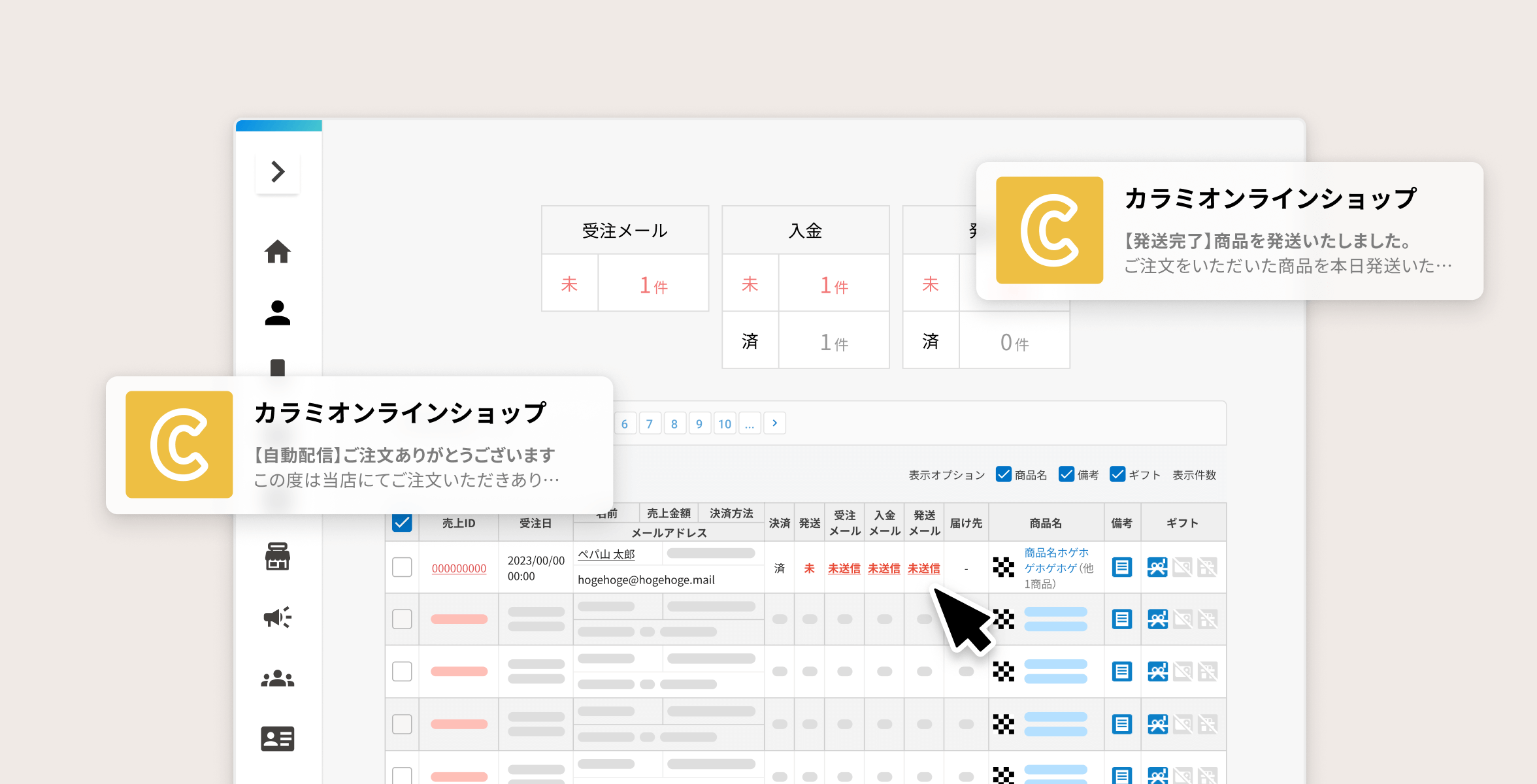Image resolution: width=1537 pixels, height=784 pixels.
Task: Open the Home icon in sidebar
Action: click(278, 252)
